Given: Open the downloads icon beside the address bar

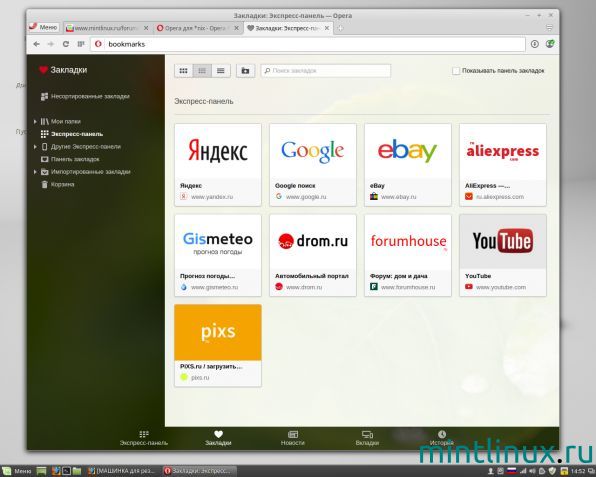Looking at the screenshot, I should click(x=535, y=44).
